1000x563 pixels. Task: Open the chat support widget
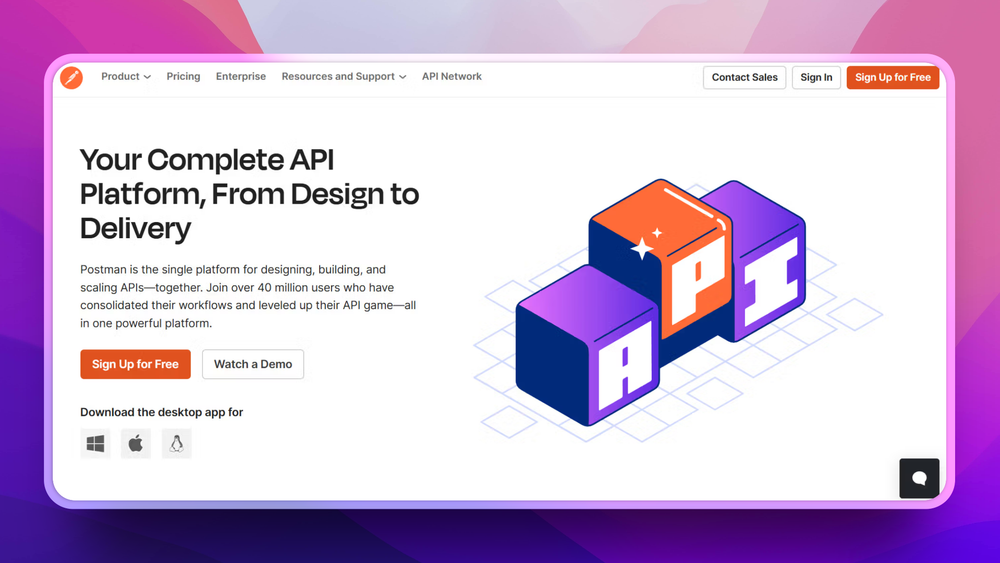click(x=919, y=478)
